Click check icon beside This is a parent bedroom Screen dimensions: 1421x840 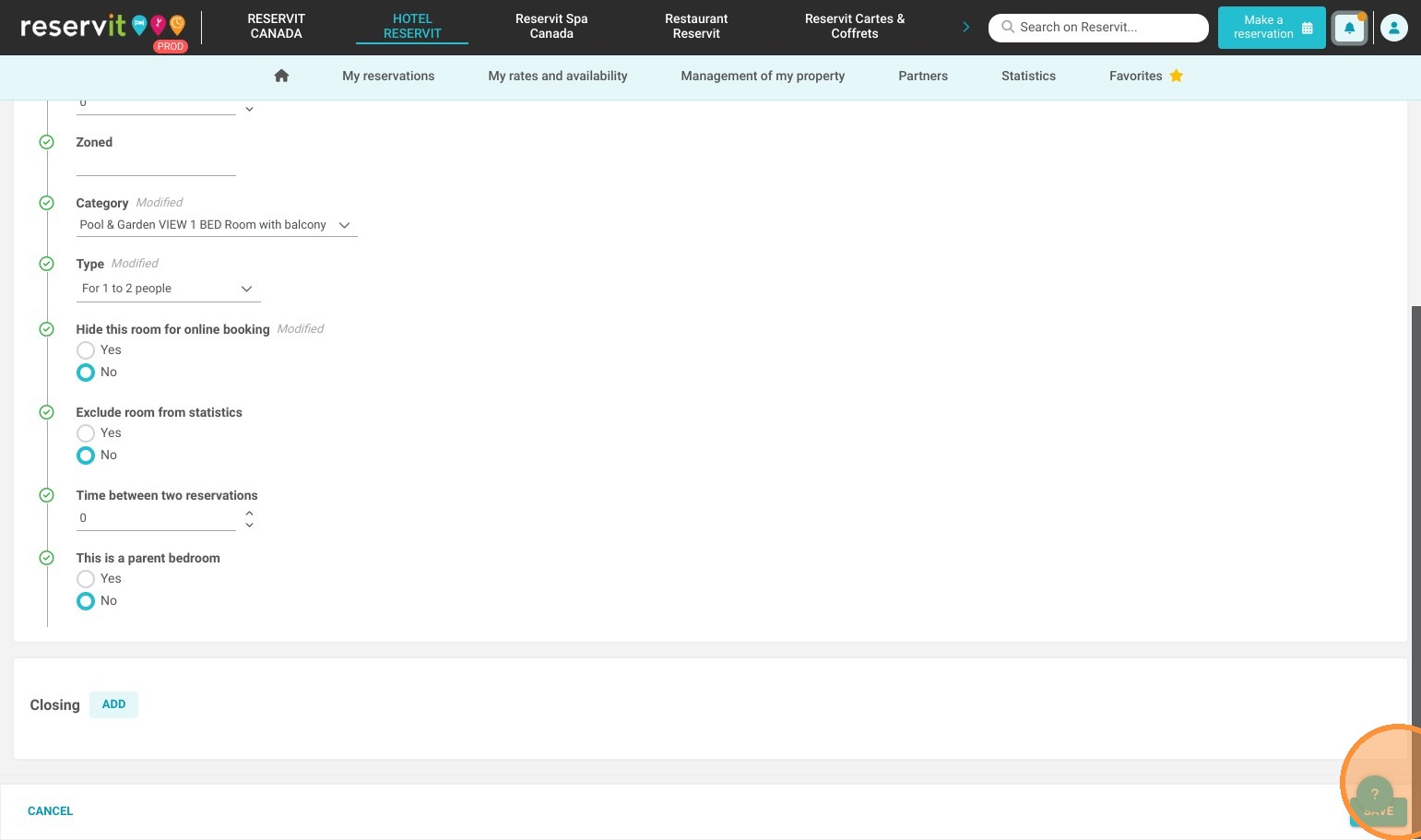point(47,558)
